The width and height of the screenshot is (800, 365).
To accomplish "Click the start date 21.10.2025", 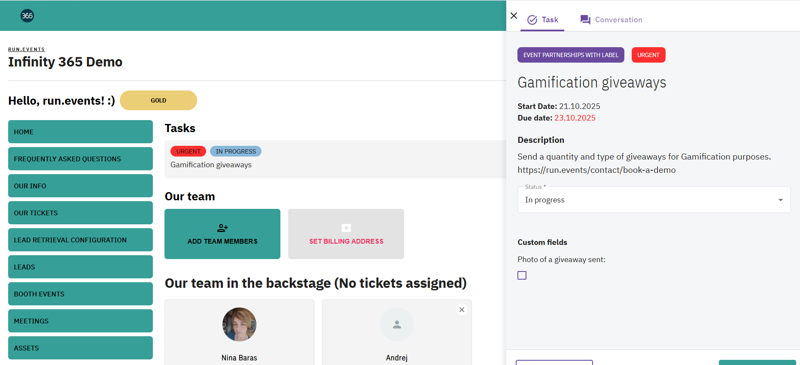I will coord(580,106).
